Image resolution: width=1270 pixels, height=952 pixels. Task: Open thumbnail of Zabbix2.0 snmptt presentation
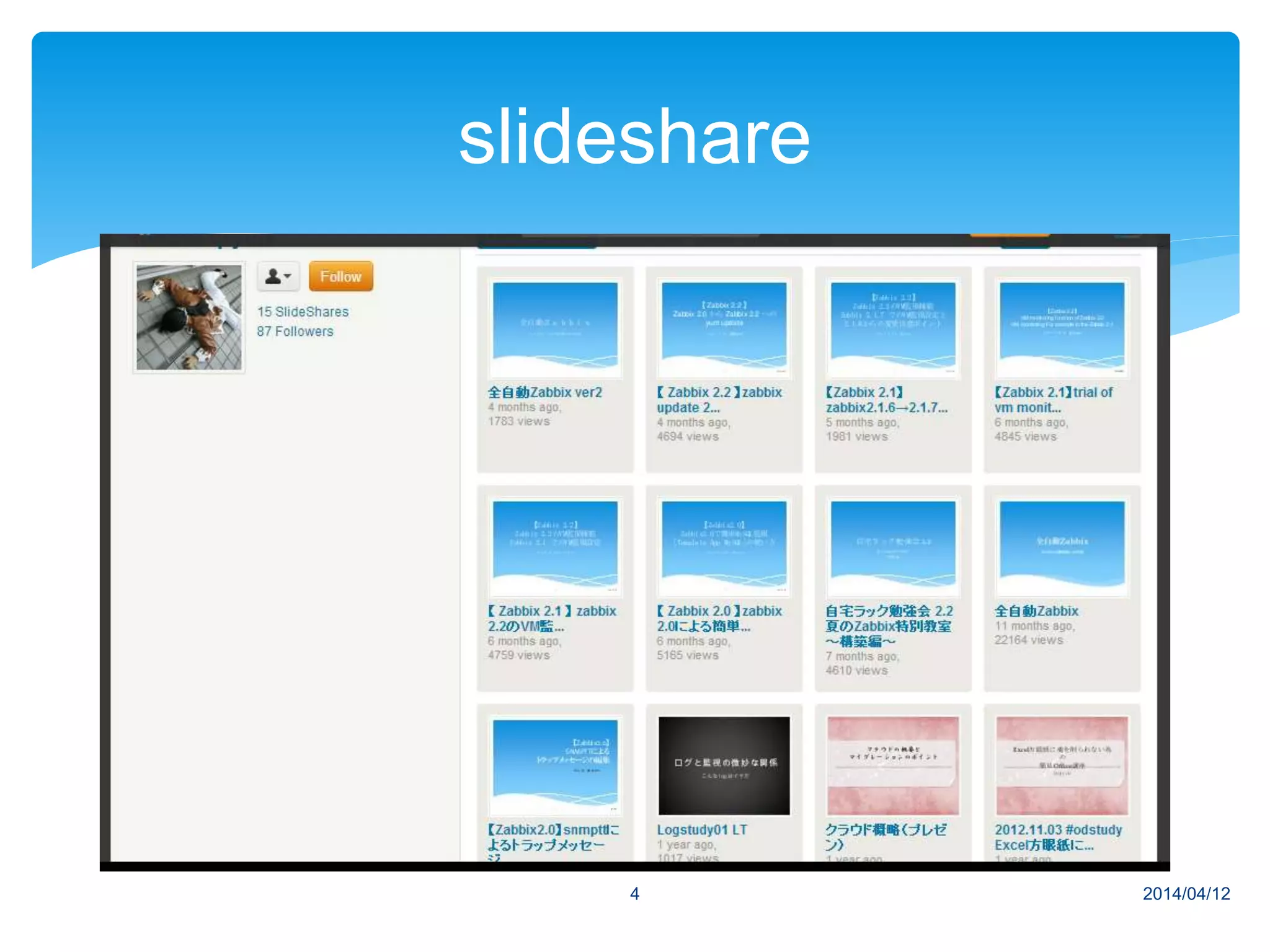tap(555, 766)
